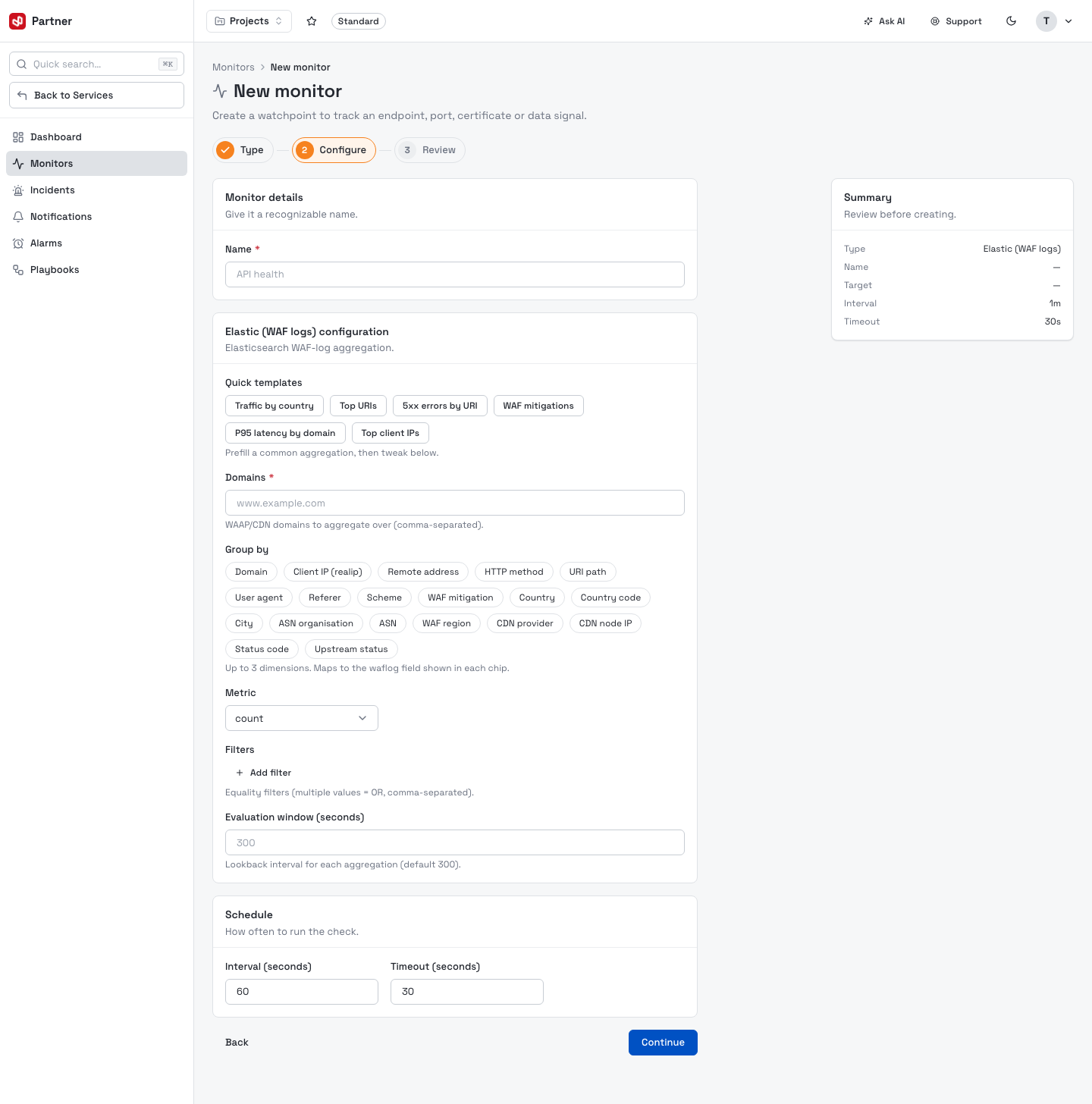Toggle Upstream status chip
Viewport: 1092px width, 1104px height.
(351, 649)
